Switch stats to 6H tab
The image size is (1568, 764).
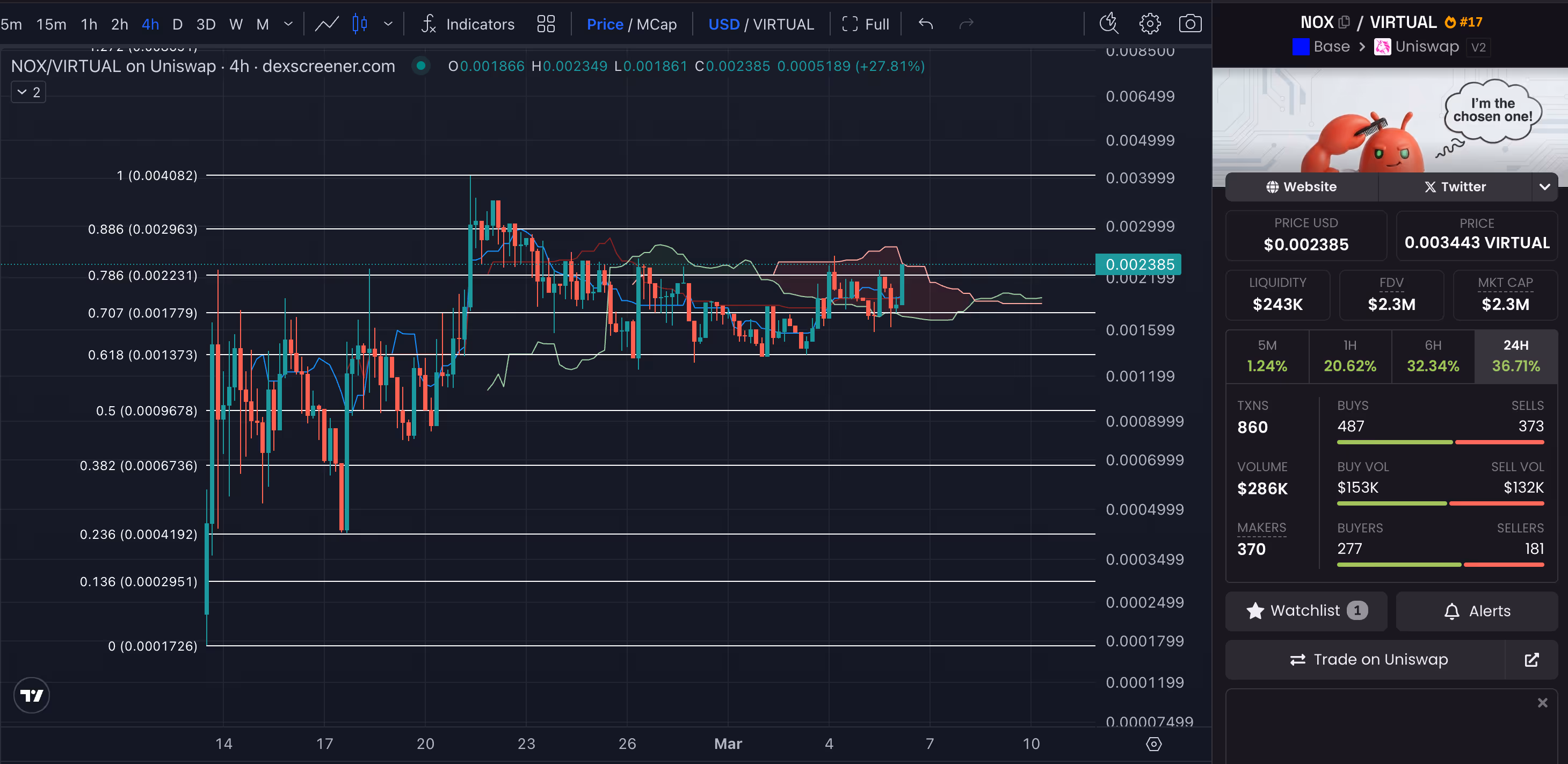(1433, 356)
